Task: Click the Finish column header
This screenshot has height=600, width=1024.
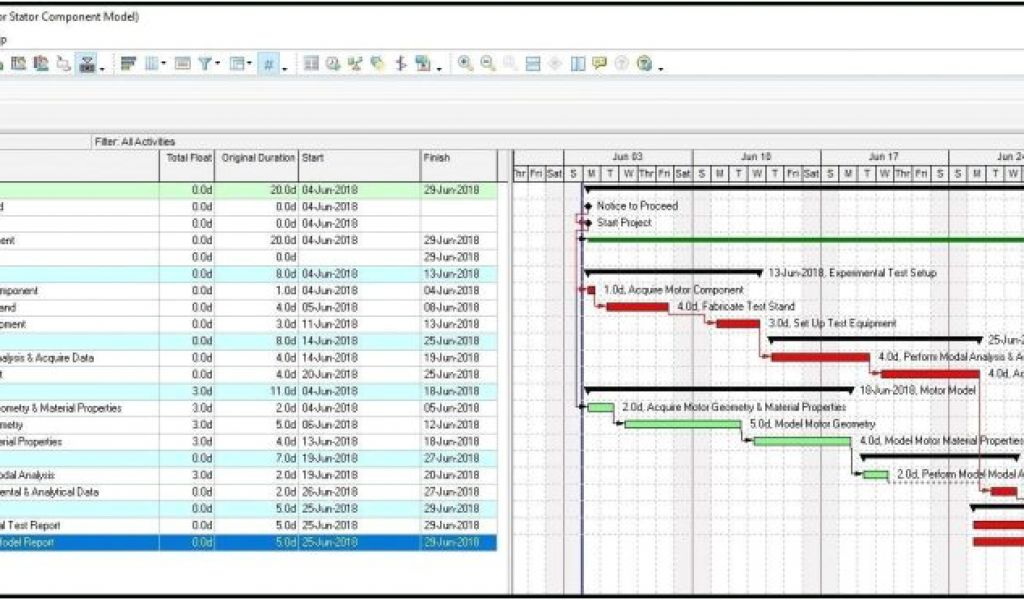Action: coord(458,158)
